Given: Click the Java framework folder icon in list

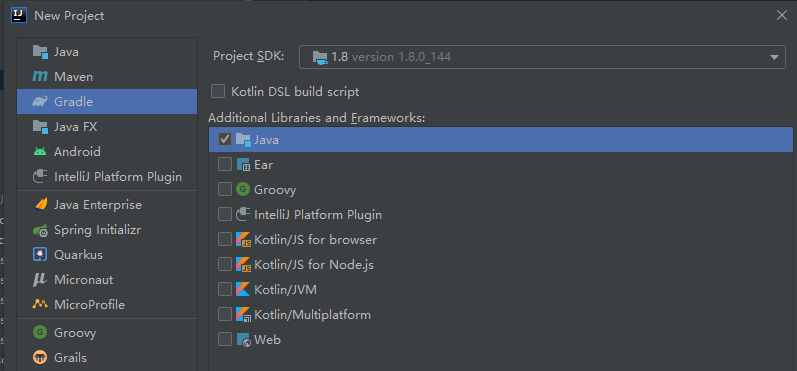Looking at the screenshot, I should click(x=243, y=140).
